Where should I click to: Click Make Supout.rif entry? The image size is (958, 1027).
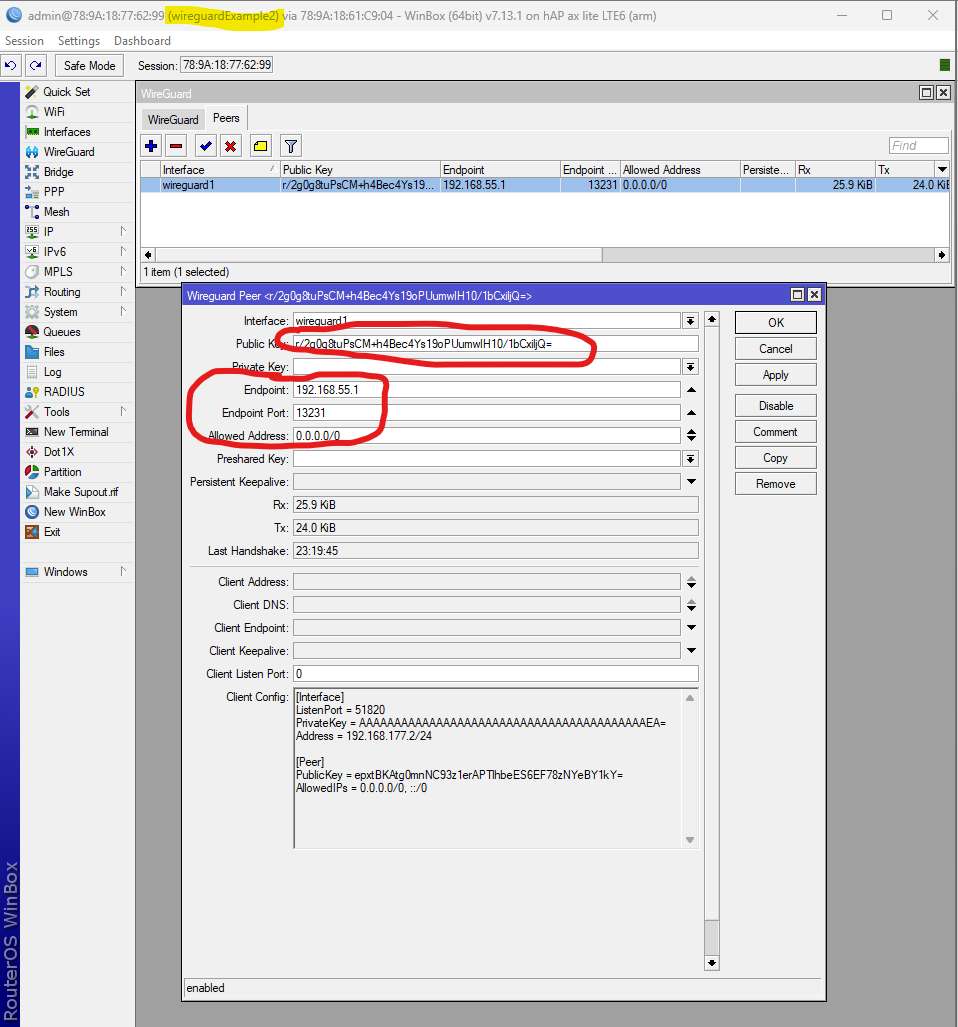coord(81,492)
